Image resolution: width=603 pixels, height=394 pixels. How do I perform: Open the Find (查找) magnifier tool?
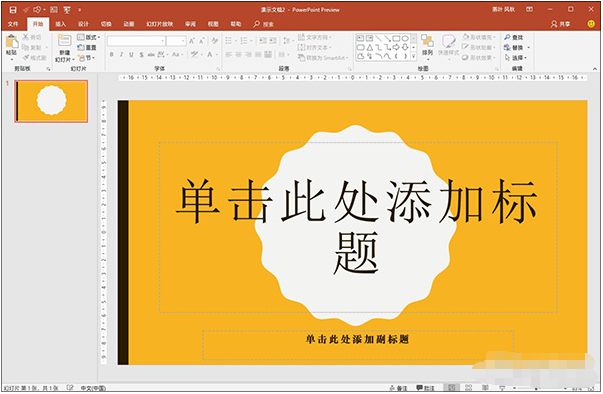tap(513, 37)
